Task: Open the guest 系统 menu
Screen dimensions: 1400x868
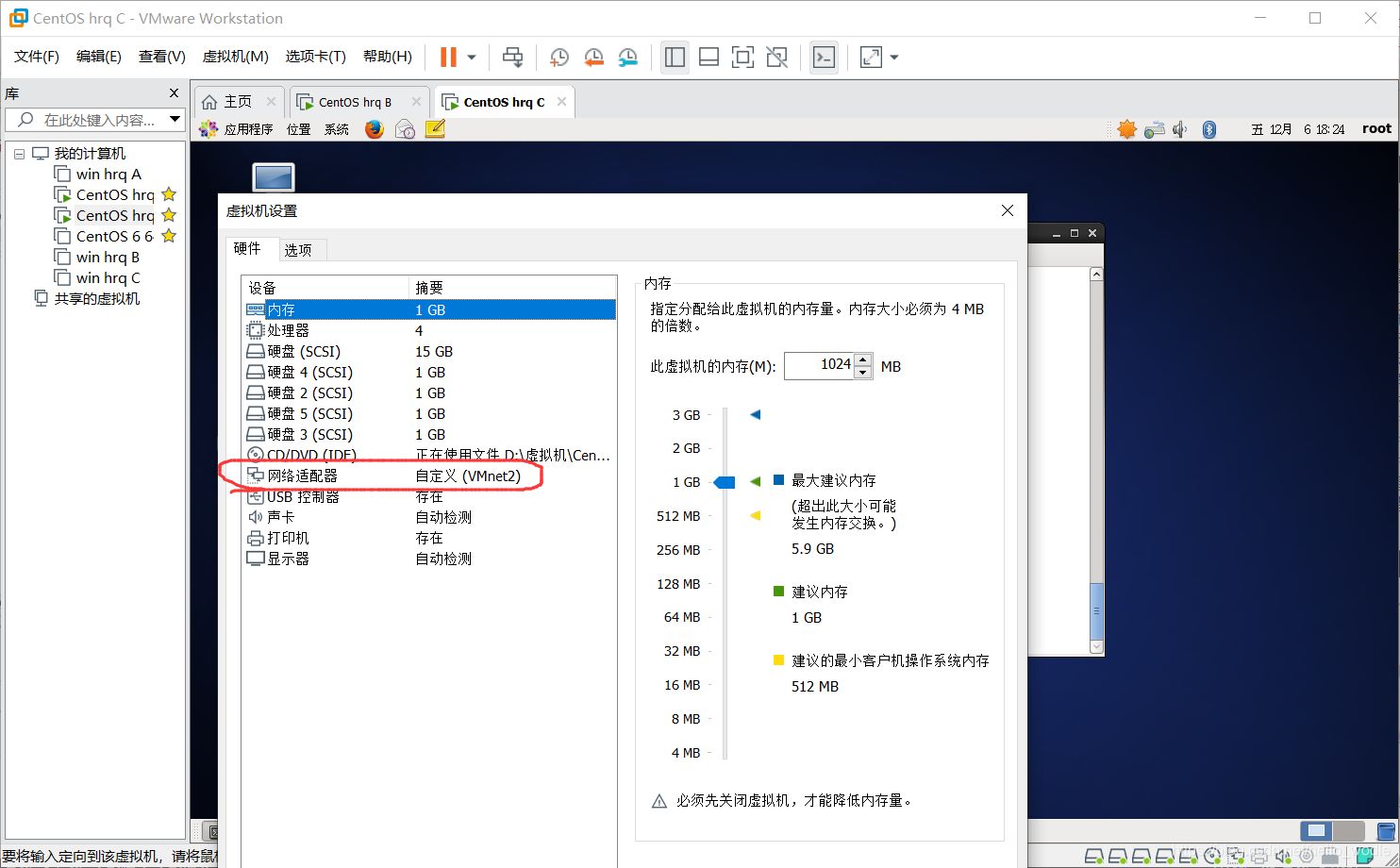Action: point(337,129)
